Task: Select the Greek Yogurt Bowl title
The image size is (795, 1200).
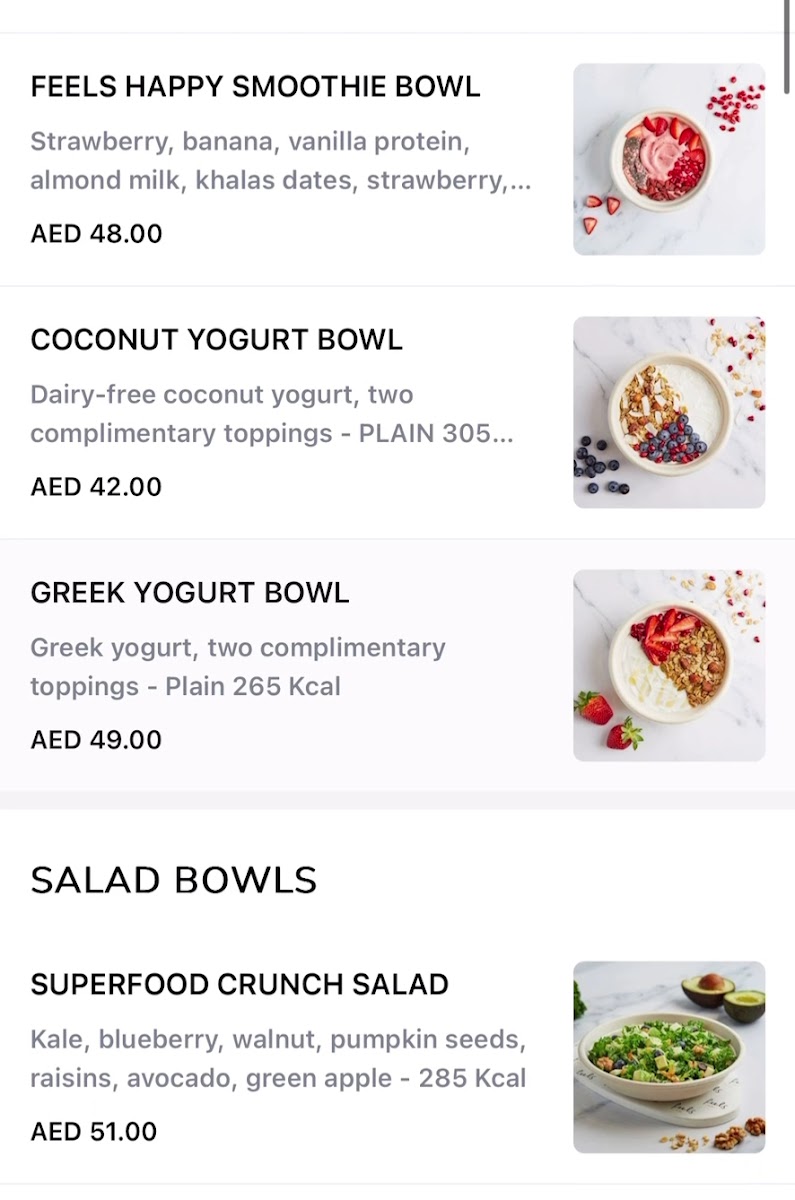Action: click(190, 593)
